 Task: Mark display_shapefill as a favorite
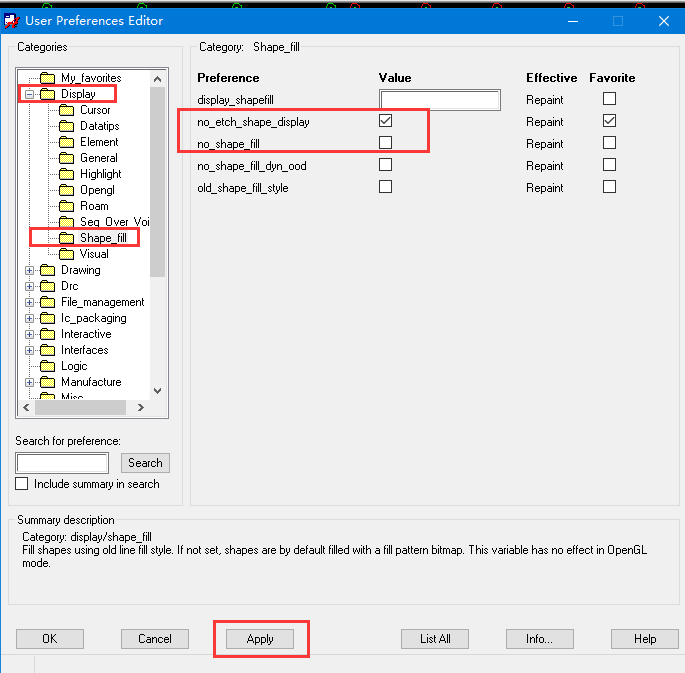[609, 98]
